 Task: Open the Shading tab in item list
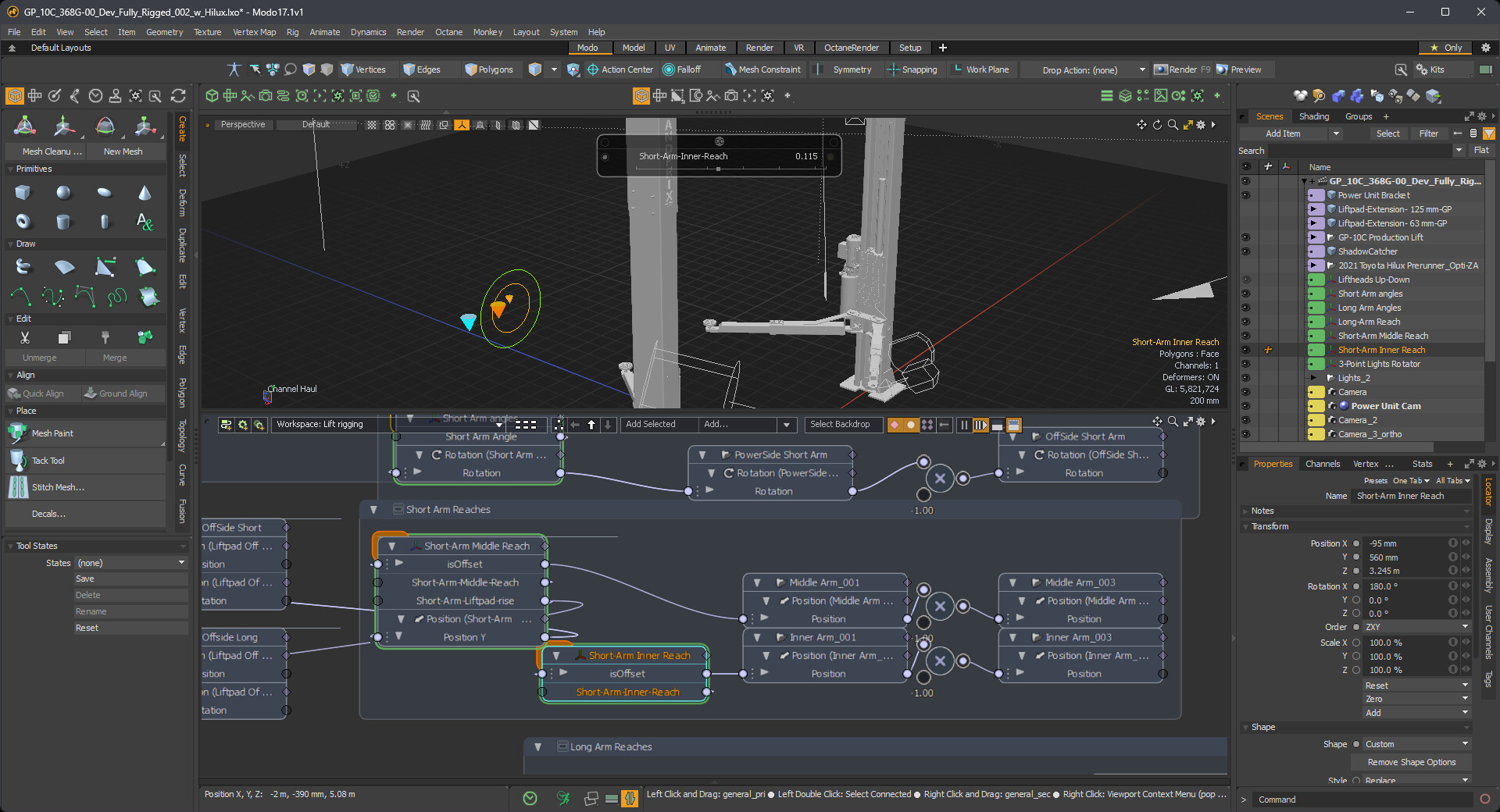point(1314,116)
